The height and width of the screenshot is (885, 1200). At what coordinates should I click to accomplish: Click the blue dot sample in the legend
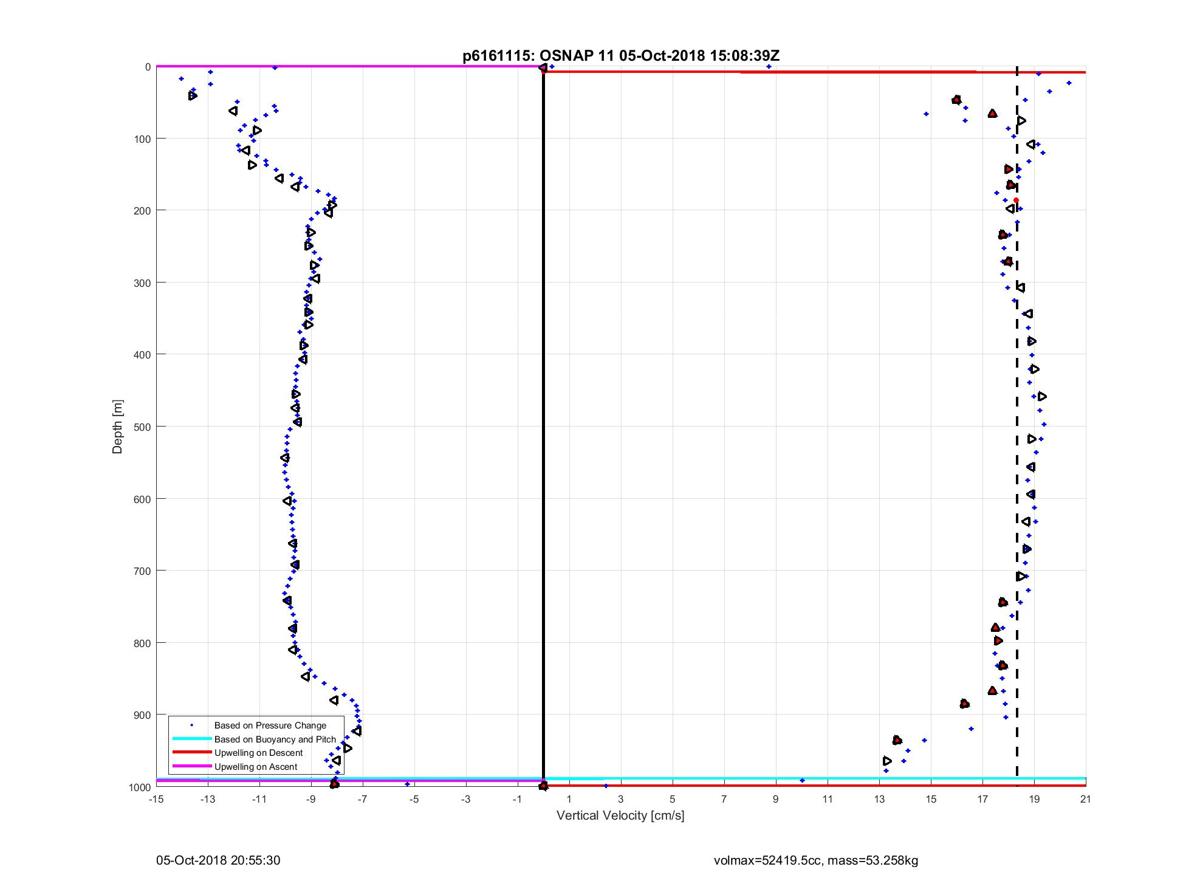190,725
